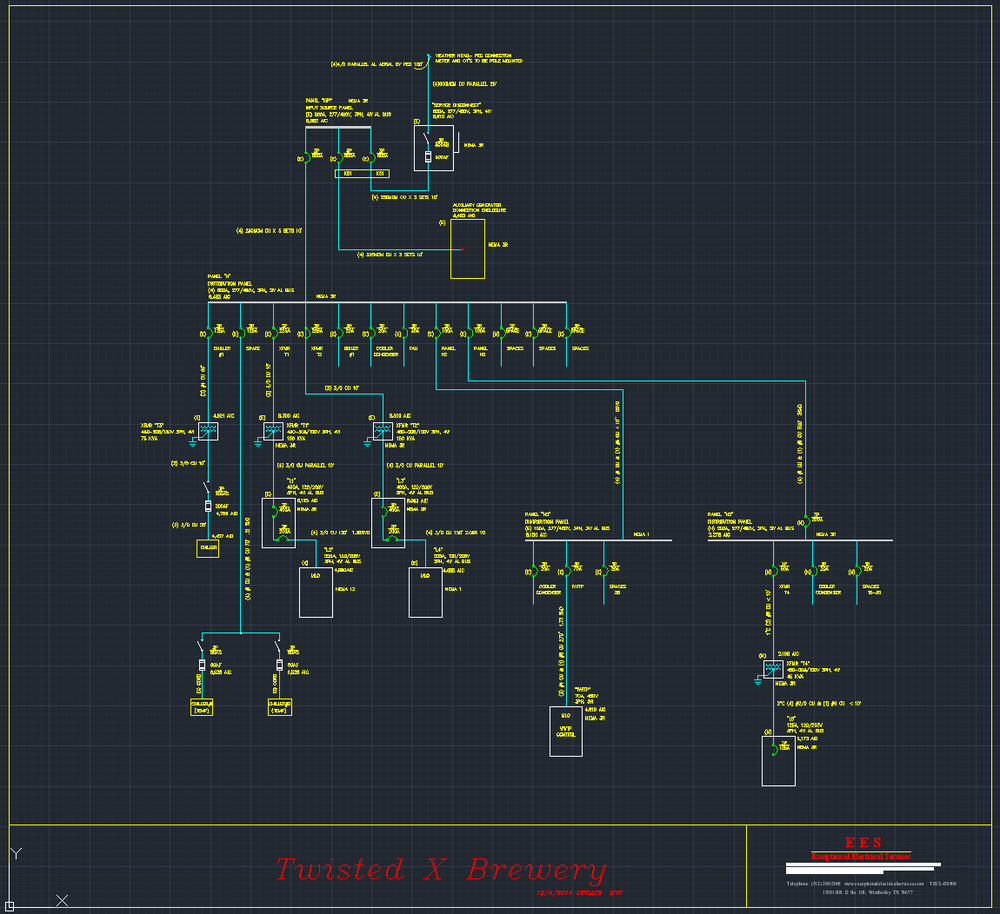Click the UCS Y axis label
1000x914 pixels.
pos(17,853)
